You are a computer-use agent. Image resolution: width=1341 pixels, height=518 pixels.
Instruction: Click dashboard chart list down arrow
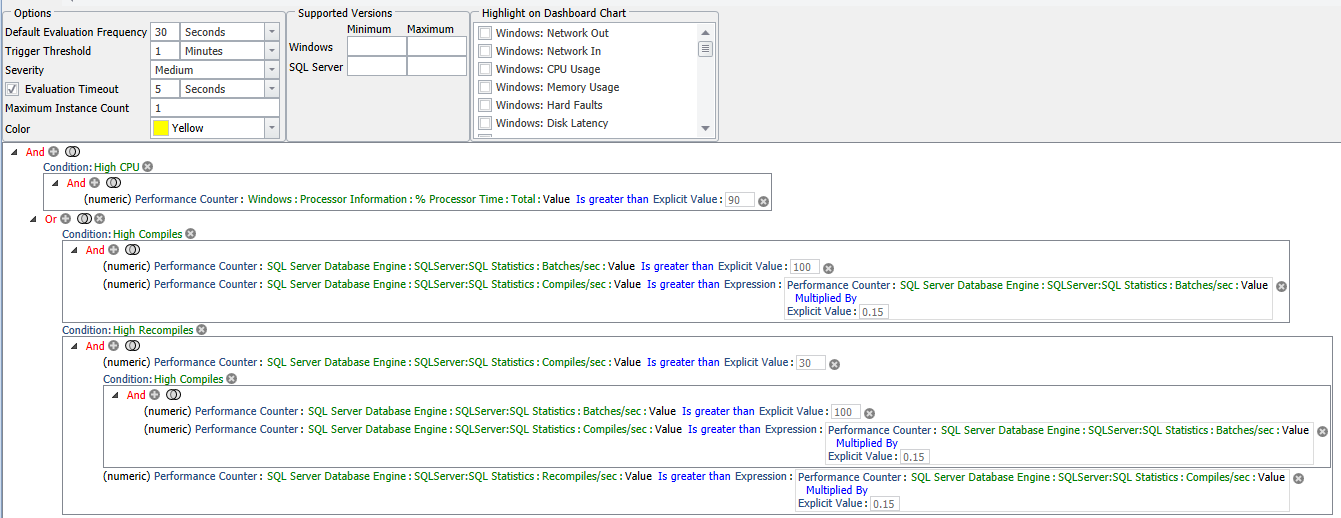coord(705,128)
